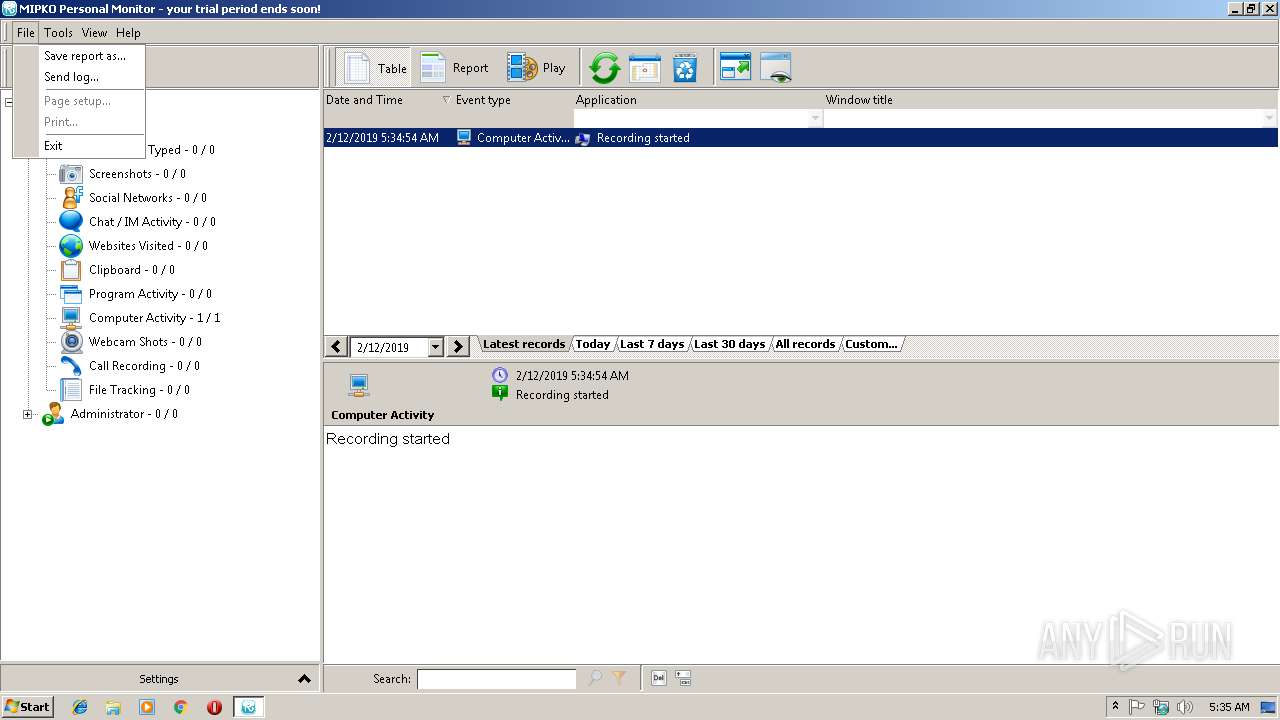Viewport: 1280px width, 720px height.
Task: Click the Computer Activity detail icon
Action: [x=359, y=385]
